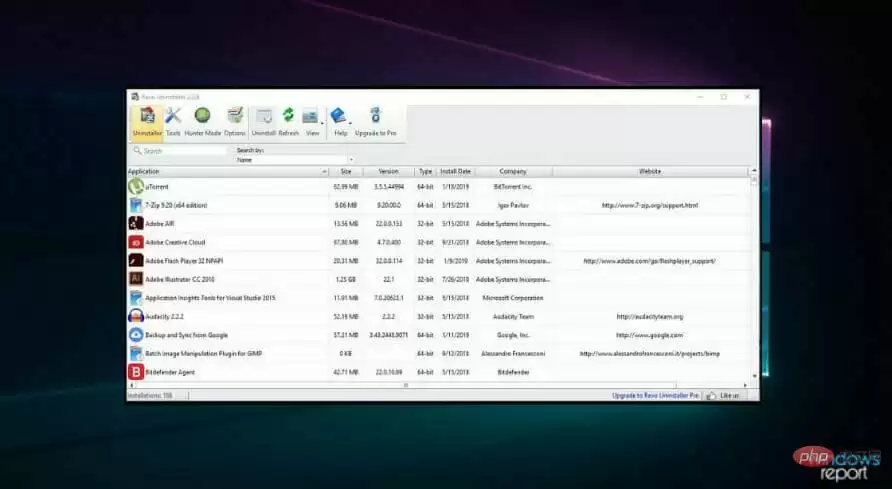Sort by the Install Date column header
Image resolution: width=892 pixels, height=489 pixels.
pyautogui.click(x=456, y=171)
